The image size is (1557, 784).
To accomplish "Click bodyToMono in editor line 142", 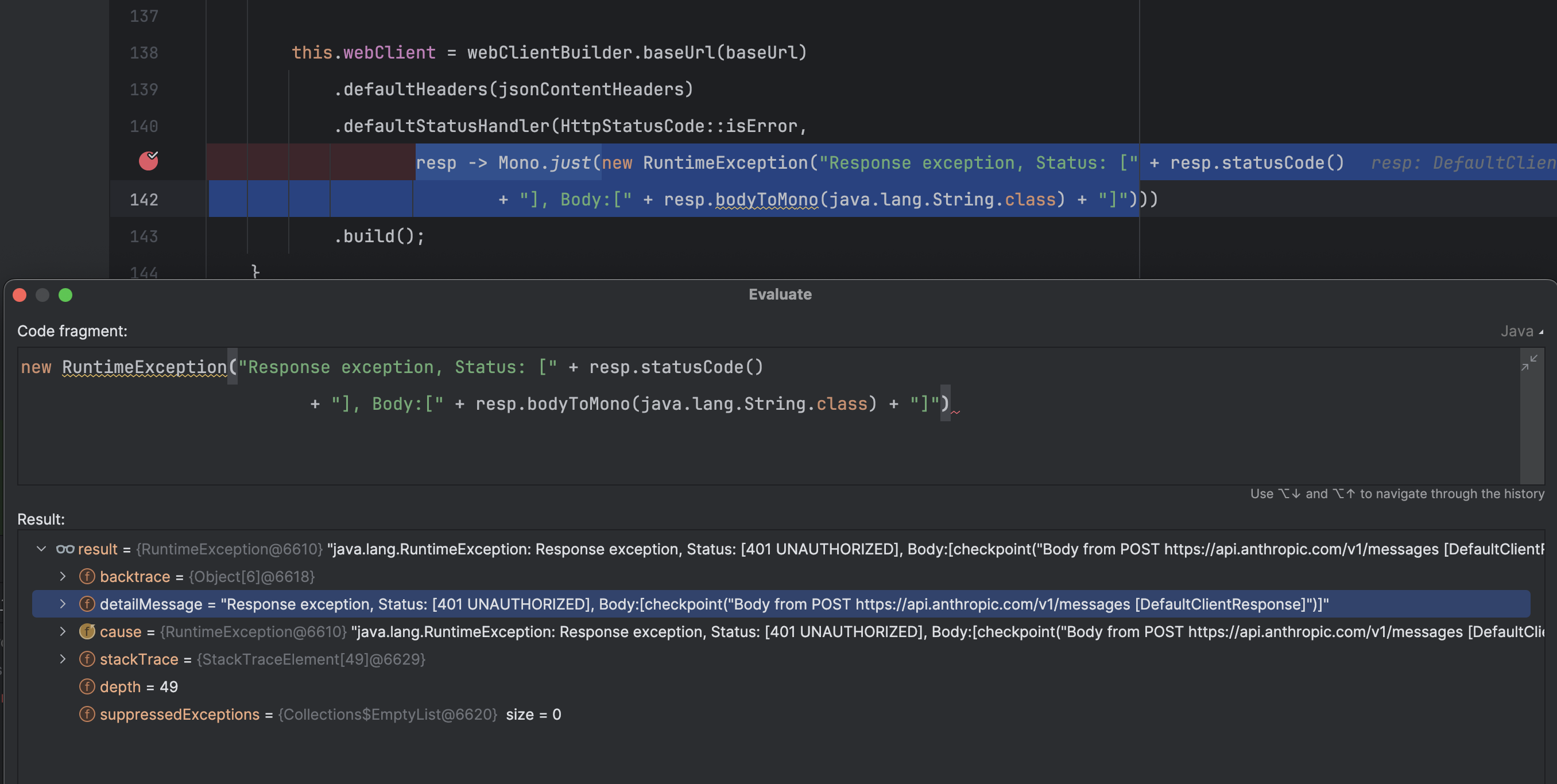I will pos(766,200).
